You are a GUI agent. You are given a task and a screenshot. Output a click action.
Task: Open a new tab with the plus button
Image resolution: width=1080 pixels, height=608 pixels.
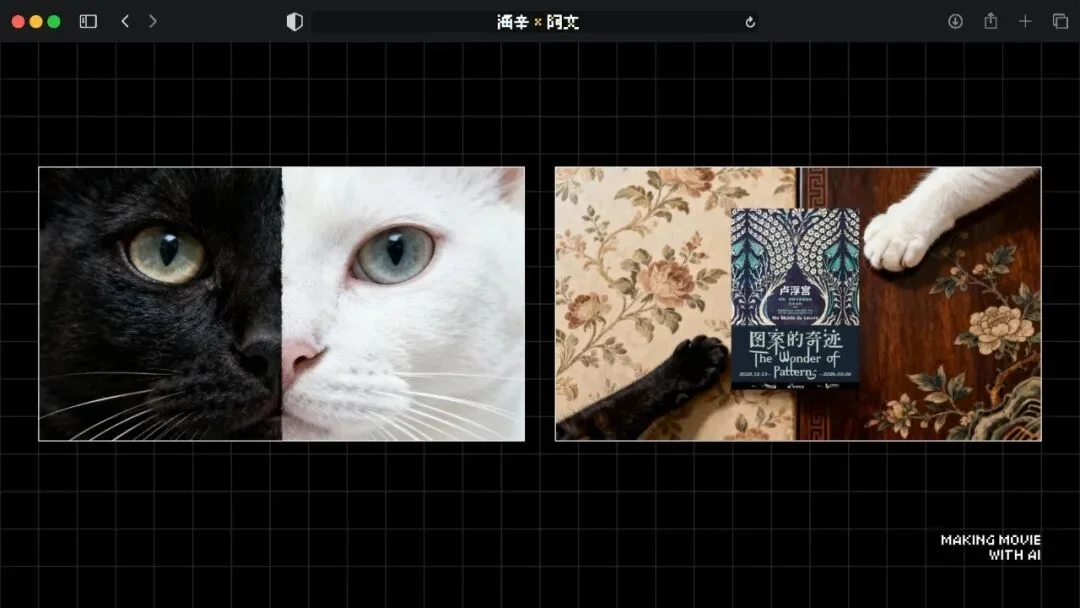point(1026,20)
